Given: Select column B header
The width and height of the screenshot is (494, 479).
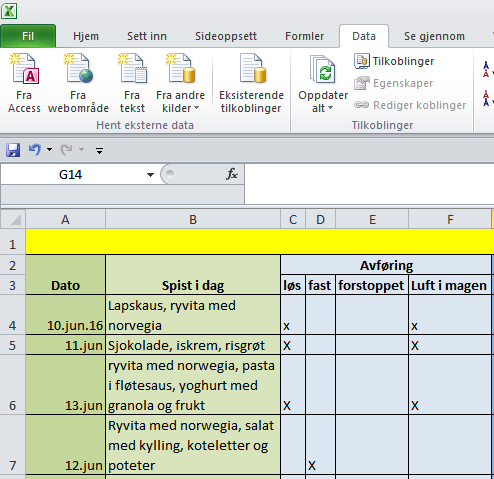Looking at the screenshot, I should click(x=193, y=219).
